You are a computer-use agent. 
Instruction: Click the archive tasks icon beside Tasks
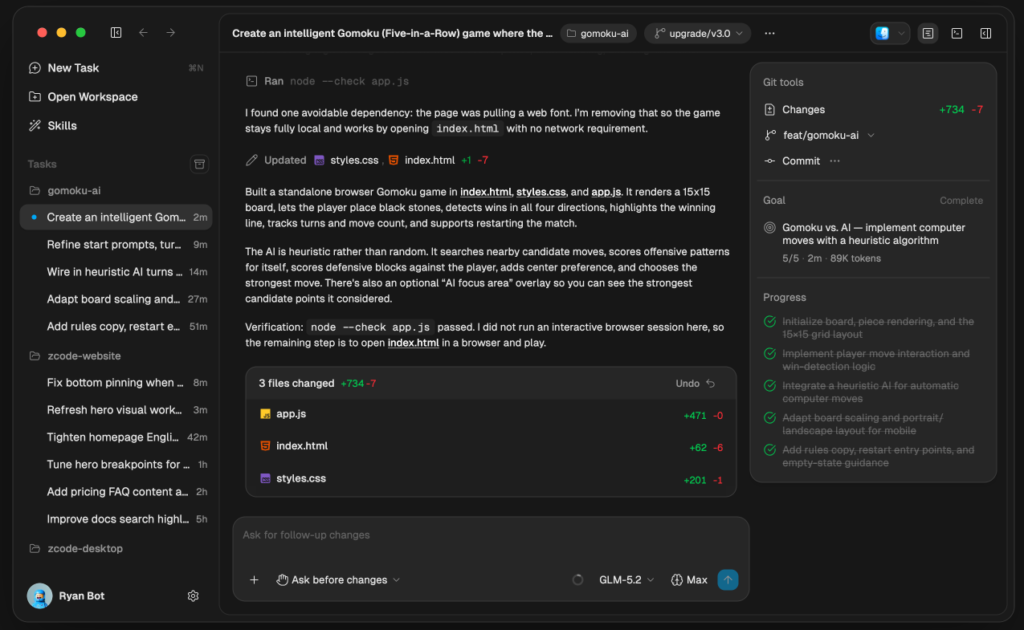click(x=199, y=164)
